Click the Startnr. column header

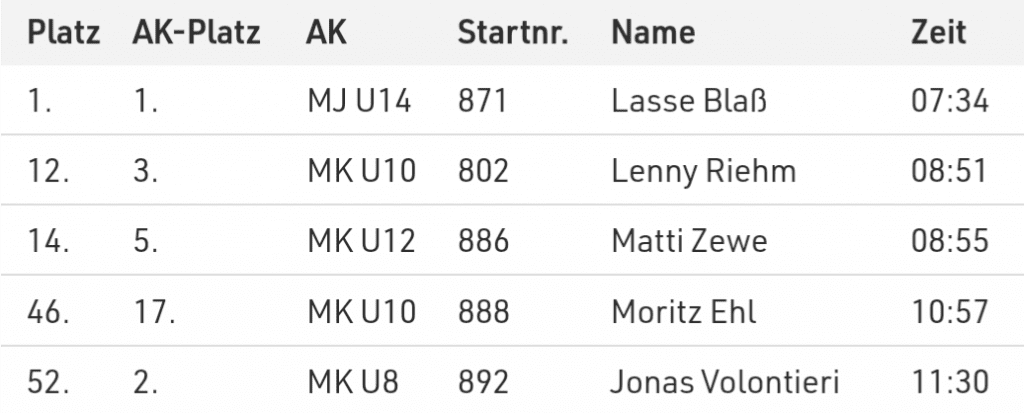tap(513, 33)
